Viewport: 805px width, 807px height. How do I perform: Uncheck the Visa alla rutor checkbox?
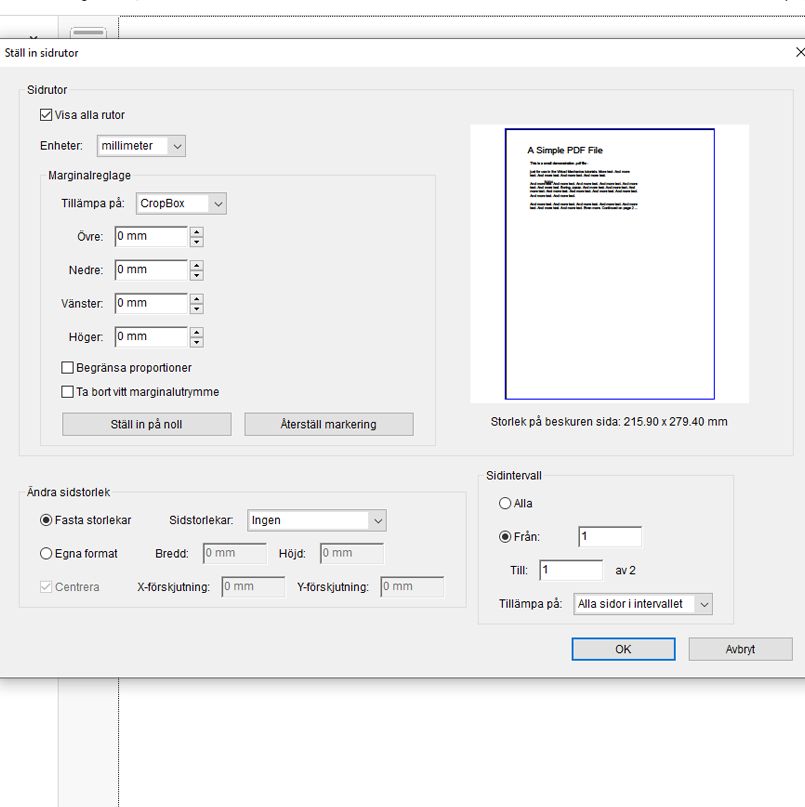point(44,114)
